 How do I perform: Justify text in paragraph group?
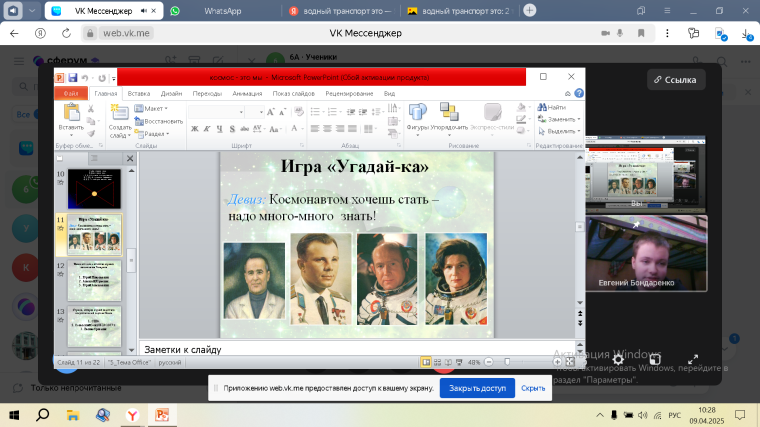click(352, 128)
